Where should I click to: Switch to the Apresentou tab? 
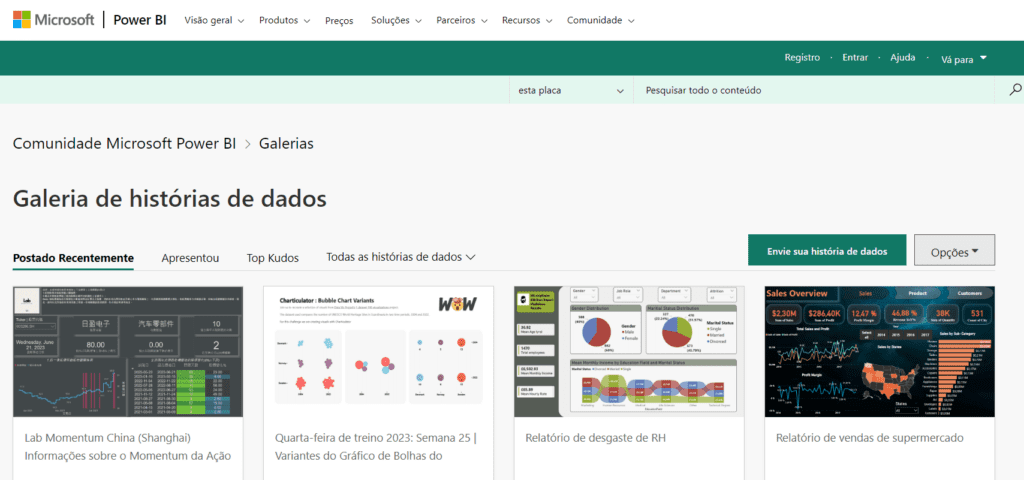pyautogui.click(x=190, y=258)
